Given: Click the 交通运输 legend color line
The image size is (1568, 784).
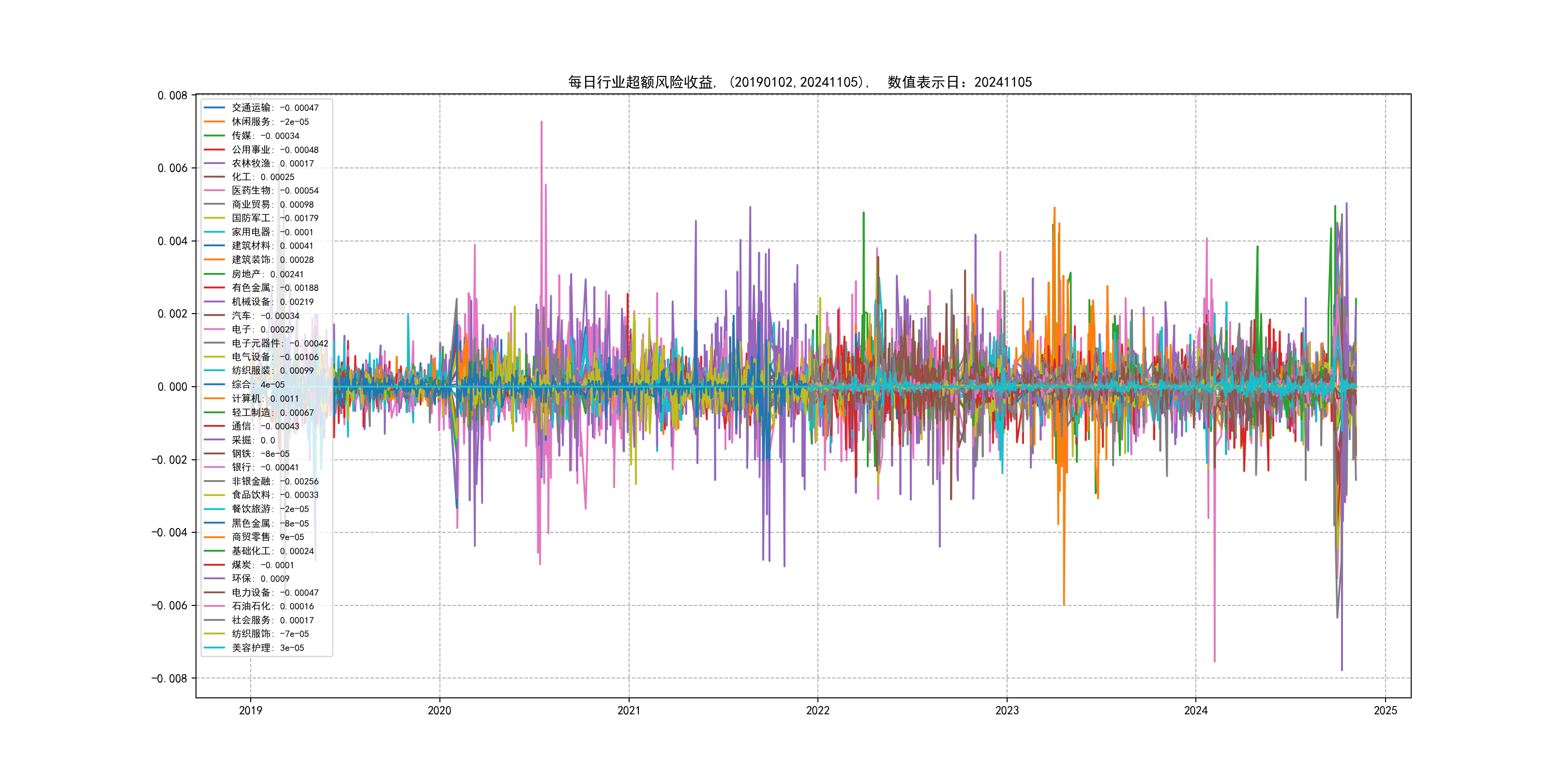Looking at the screenshot, I should pos(214,108).
